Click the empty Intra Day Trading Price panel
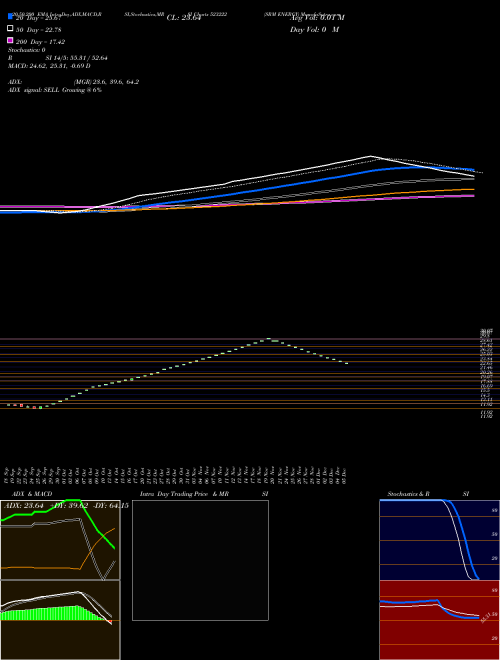 pyautogui.click(x=200, y=560)
